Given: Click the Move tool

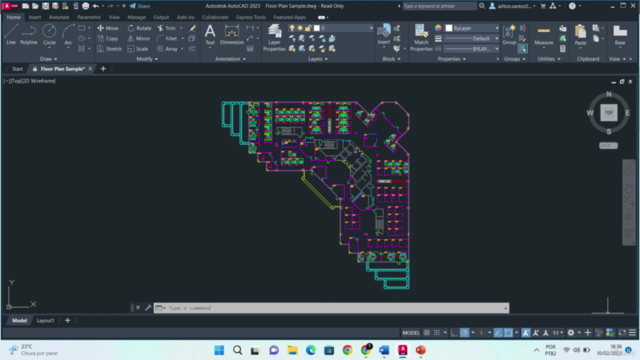Looking at the screenshot, I should (x=108, y=28).
